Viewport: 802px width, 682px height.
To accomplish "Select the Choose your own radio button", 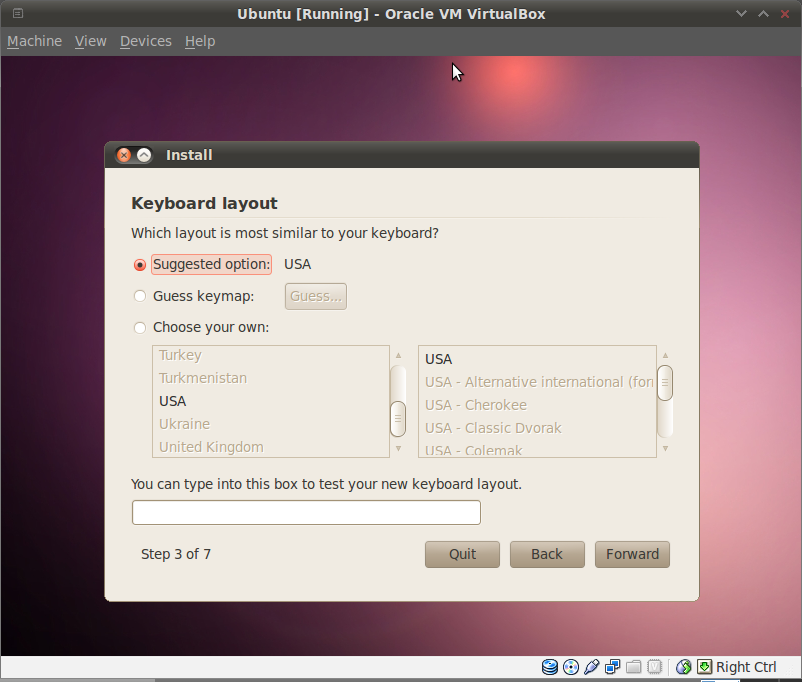I will (x=140, y=327).
